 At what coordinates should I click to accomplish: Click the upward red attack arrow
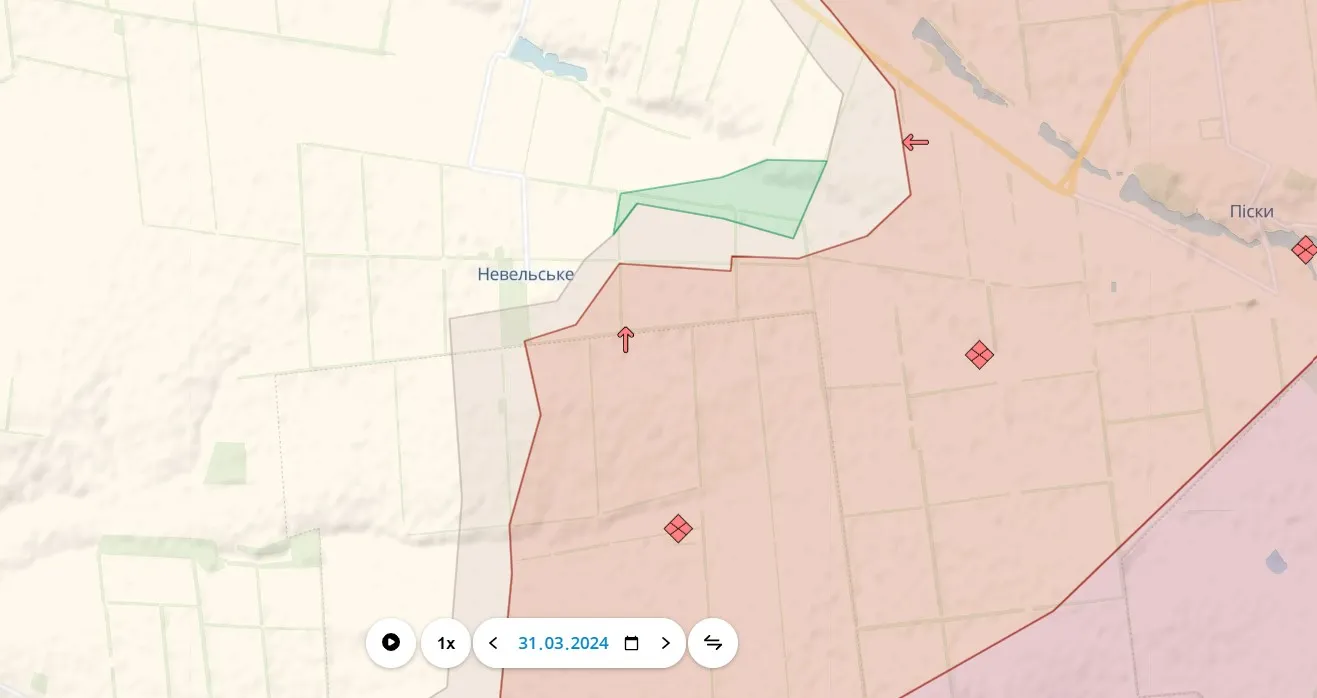coord(626,340)
